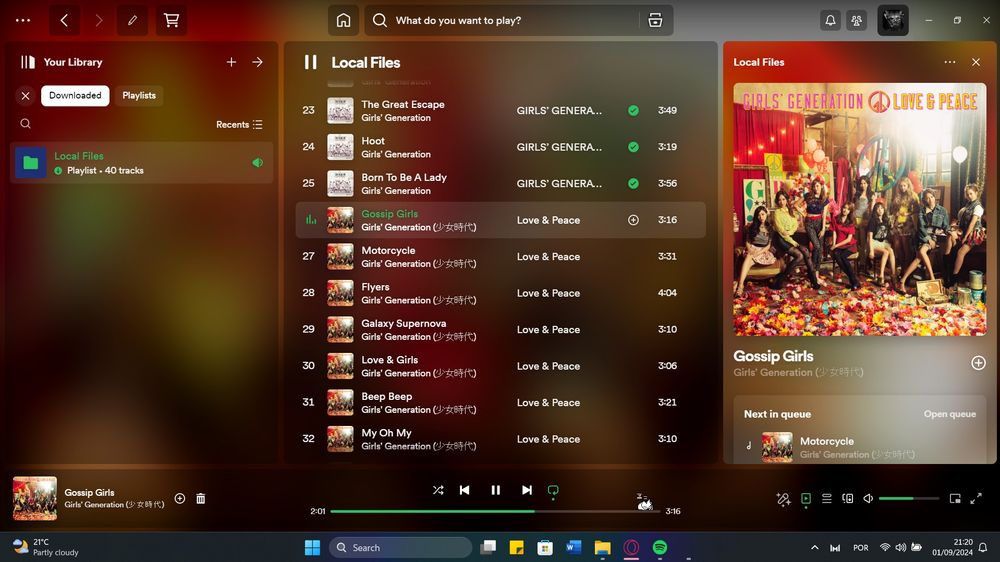The image size is (1000, 562).
Task: Enter full screen mode icon
Action: [976, 498]
